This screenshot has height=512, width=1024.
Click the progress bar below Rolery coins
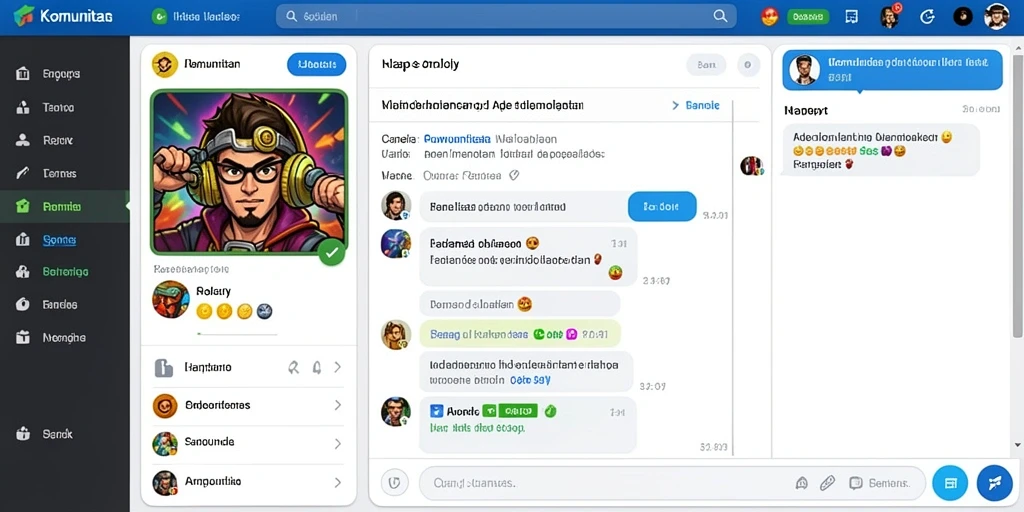(237, 334)
